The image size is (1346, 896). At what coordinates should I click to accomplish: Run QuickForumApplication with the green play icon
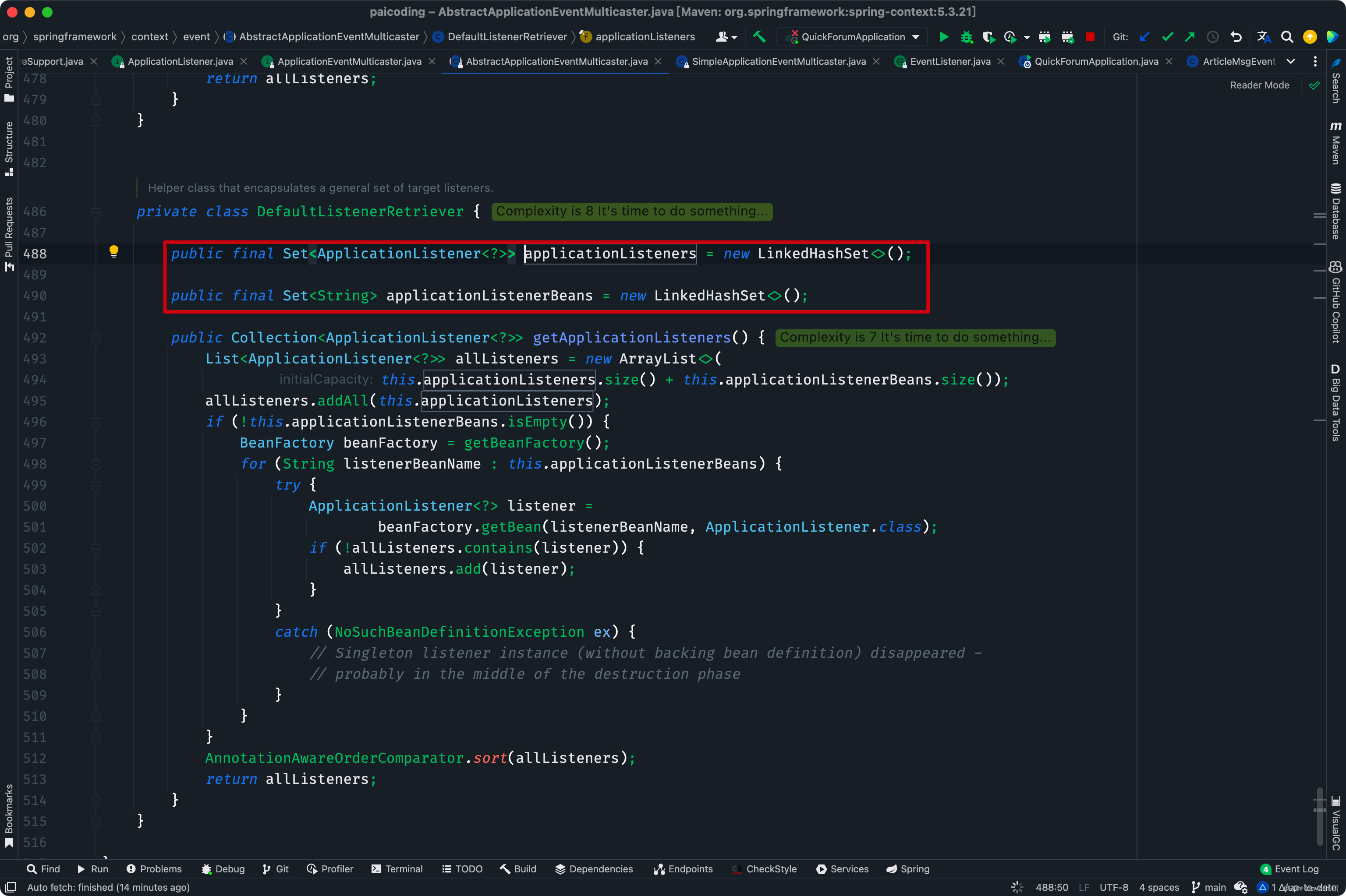(944, 37)
